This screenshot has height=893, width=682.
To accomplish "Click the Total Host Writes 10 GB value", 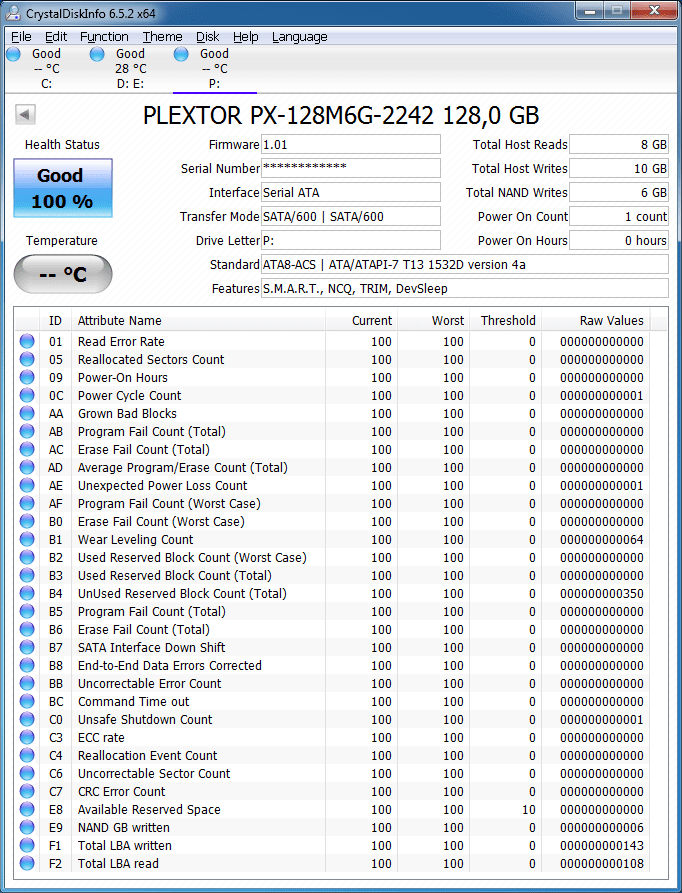I will tap(619, 169).
